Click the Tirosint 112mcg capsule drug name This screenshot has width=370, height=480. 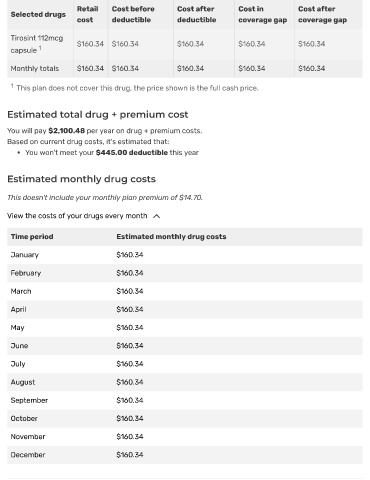click(x=37, y=44)
